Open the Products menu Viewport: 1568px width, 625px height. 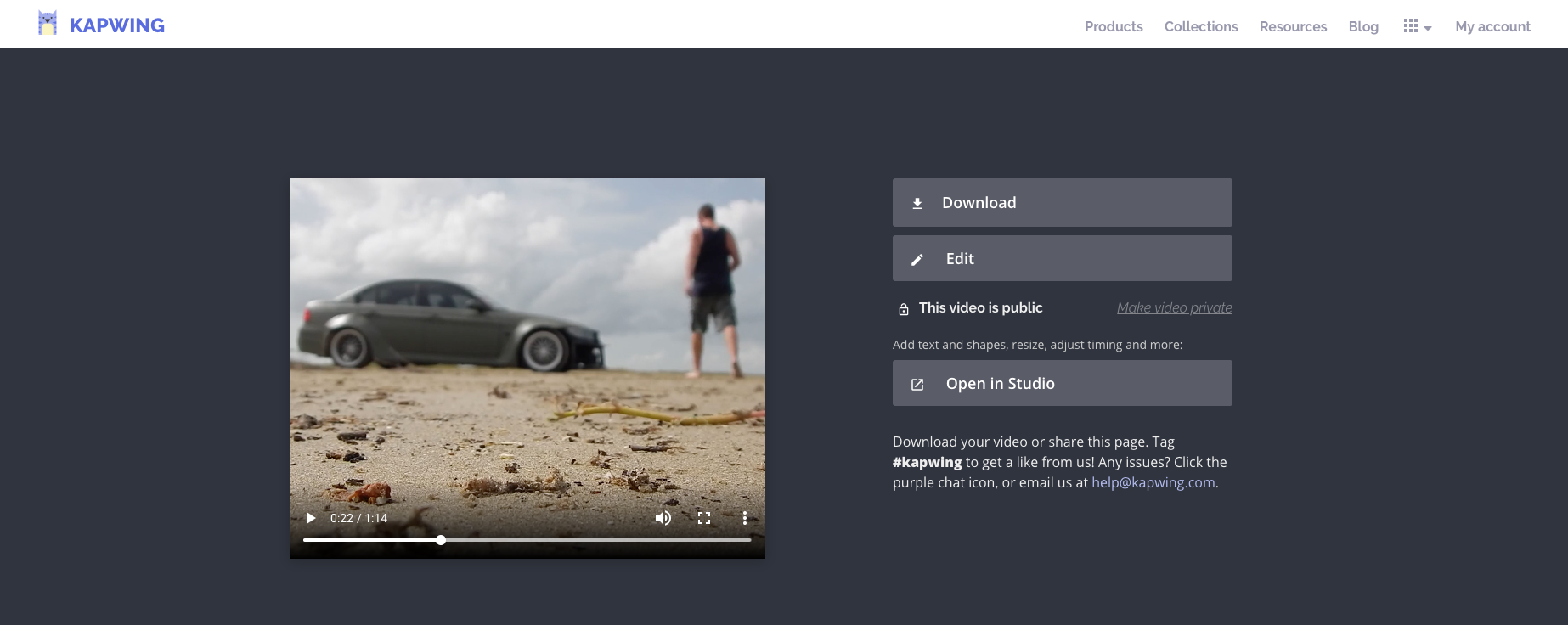click(1114, 26)
